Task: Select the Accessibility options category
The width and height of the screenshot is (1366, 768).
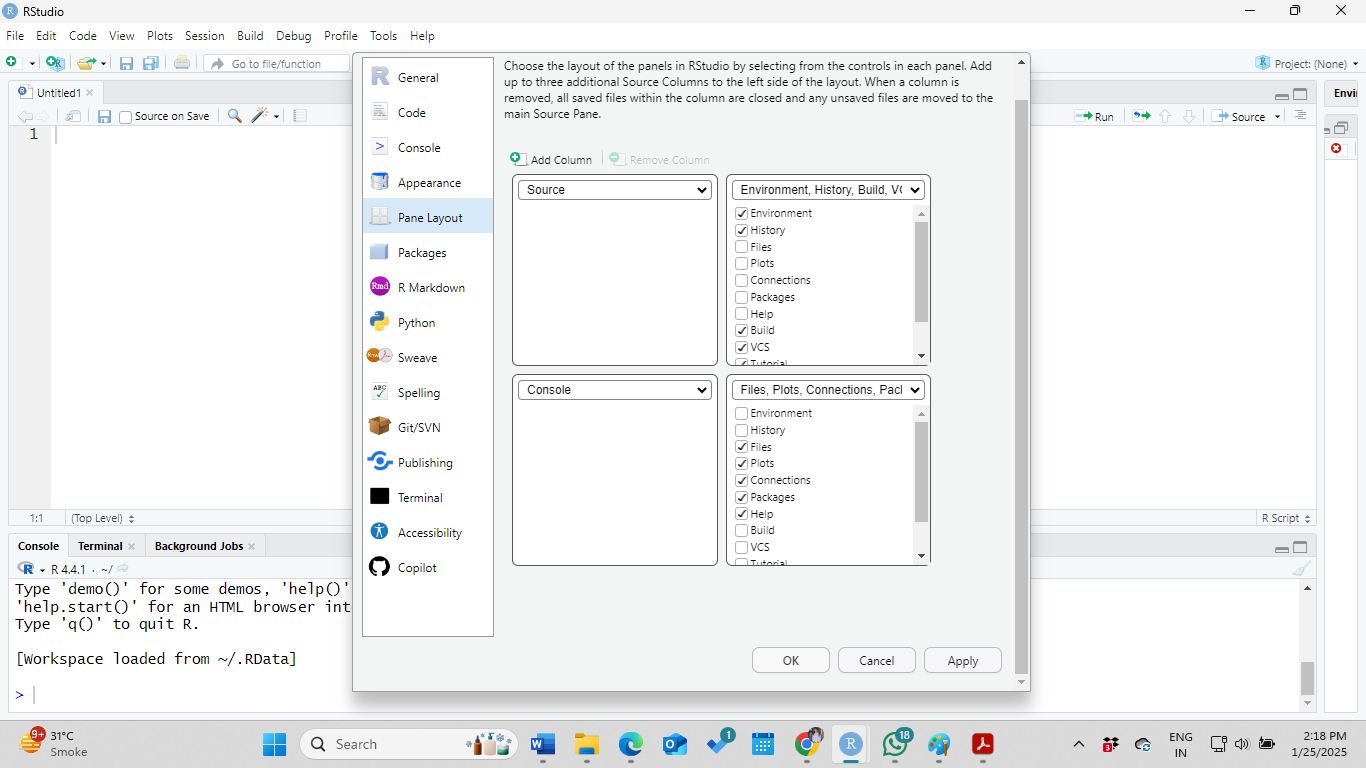Action: click(428, 533)
